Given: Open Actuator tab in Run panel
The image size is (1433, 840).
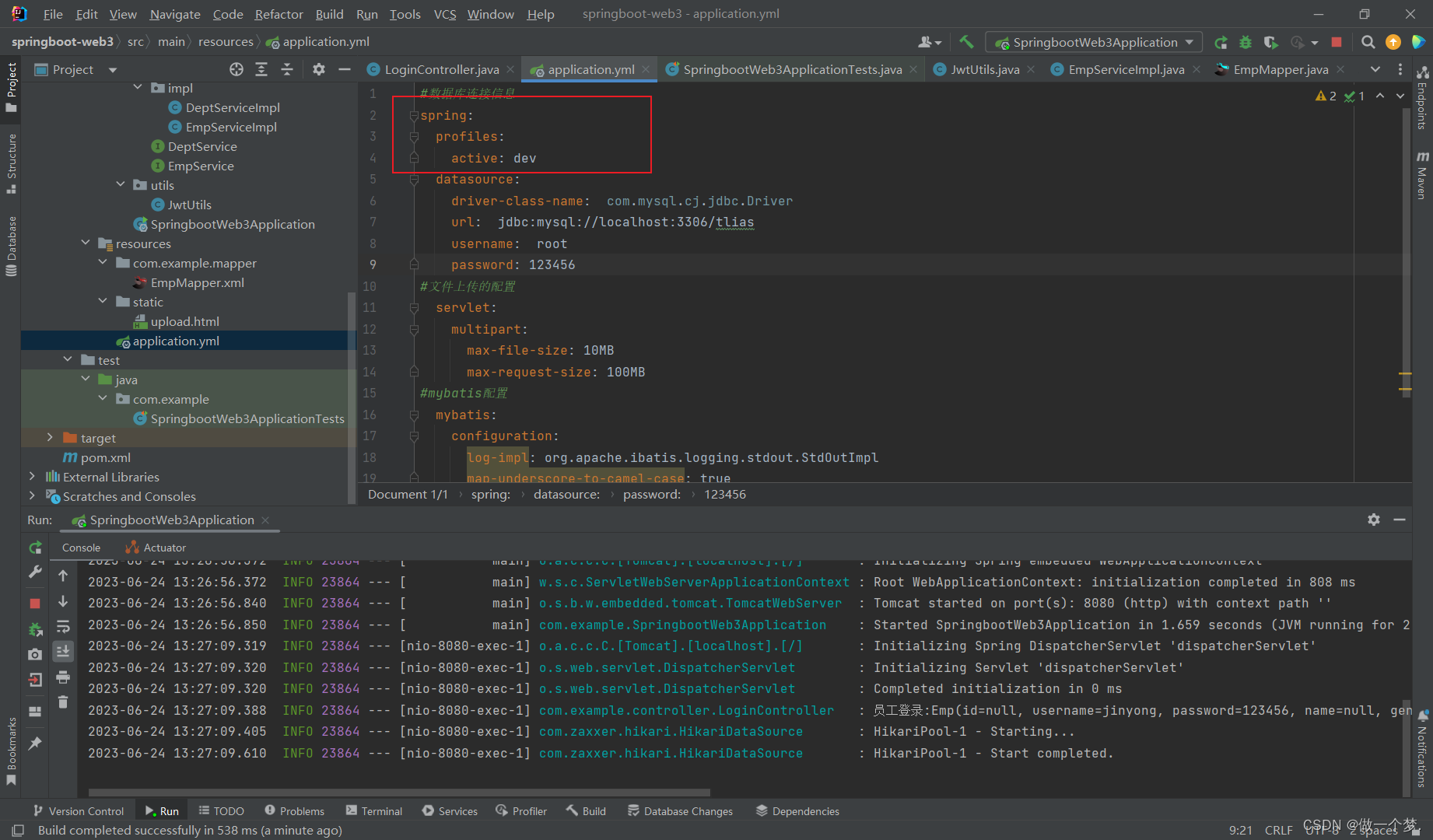Looking at the screenshot, I should 156,548.
